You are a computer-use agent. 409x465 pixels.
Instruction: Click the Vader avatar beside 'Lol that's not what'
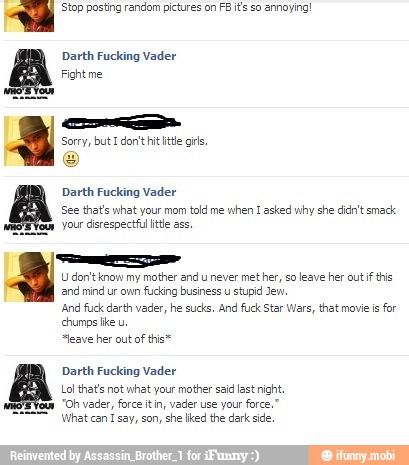[29, 389]
